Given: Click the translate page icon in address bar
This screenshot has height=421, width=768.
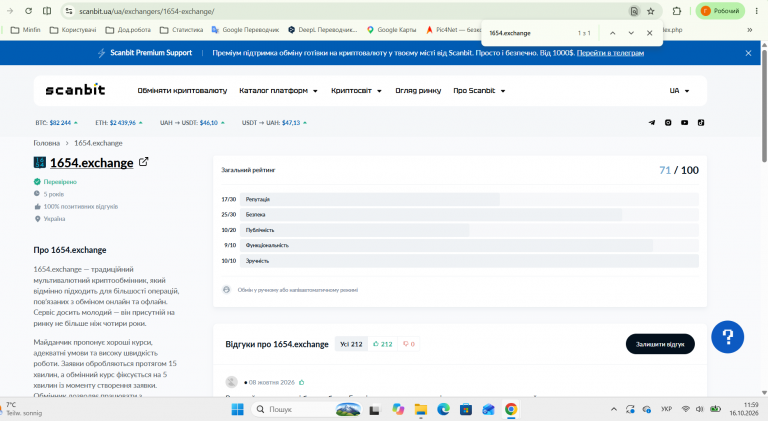Looking at the screenshot, I should 634,11.
